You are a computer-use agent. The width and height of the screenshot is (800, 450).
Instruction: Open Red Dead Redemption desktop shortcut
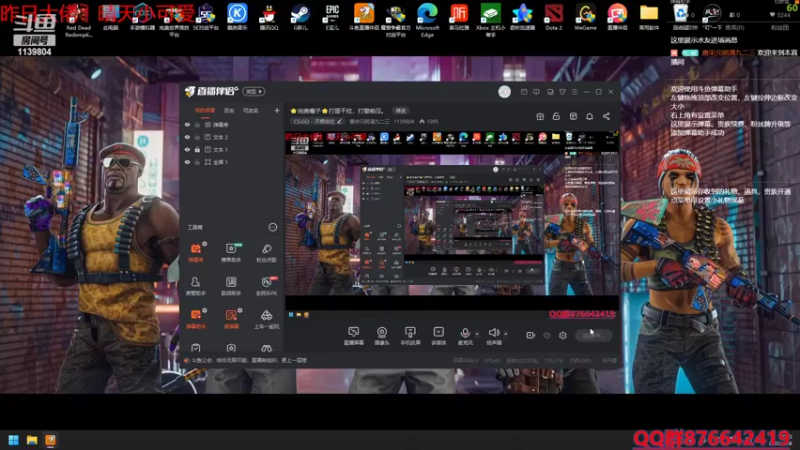tap(78, 19)
